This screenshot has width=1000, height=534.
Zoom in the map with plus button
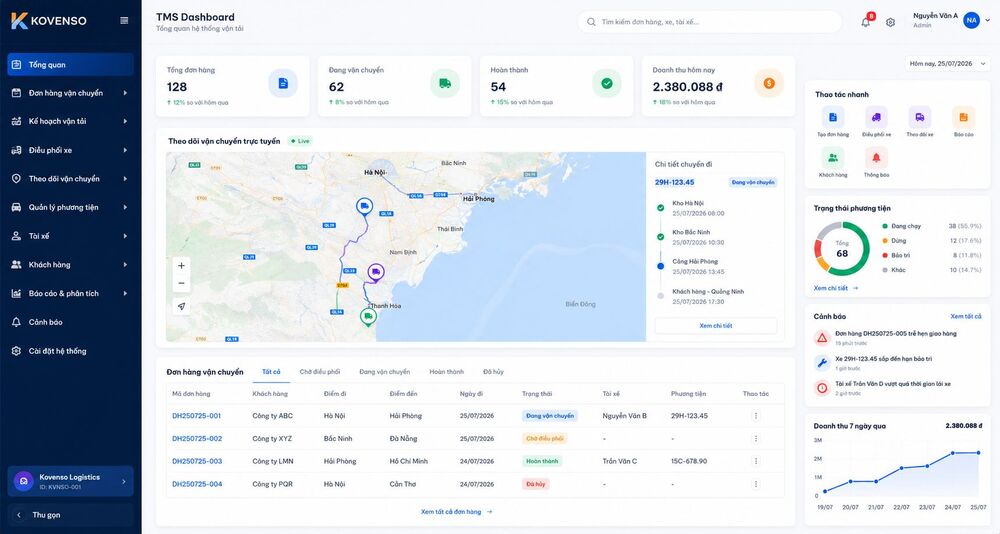tap(181, 265)
